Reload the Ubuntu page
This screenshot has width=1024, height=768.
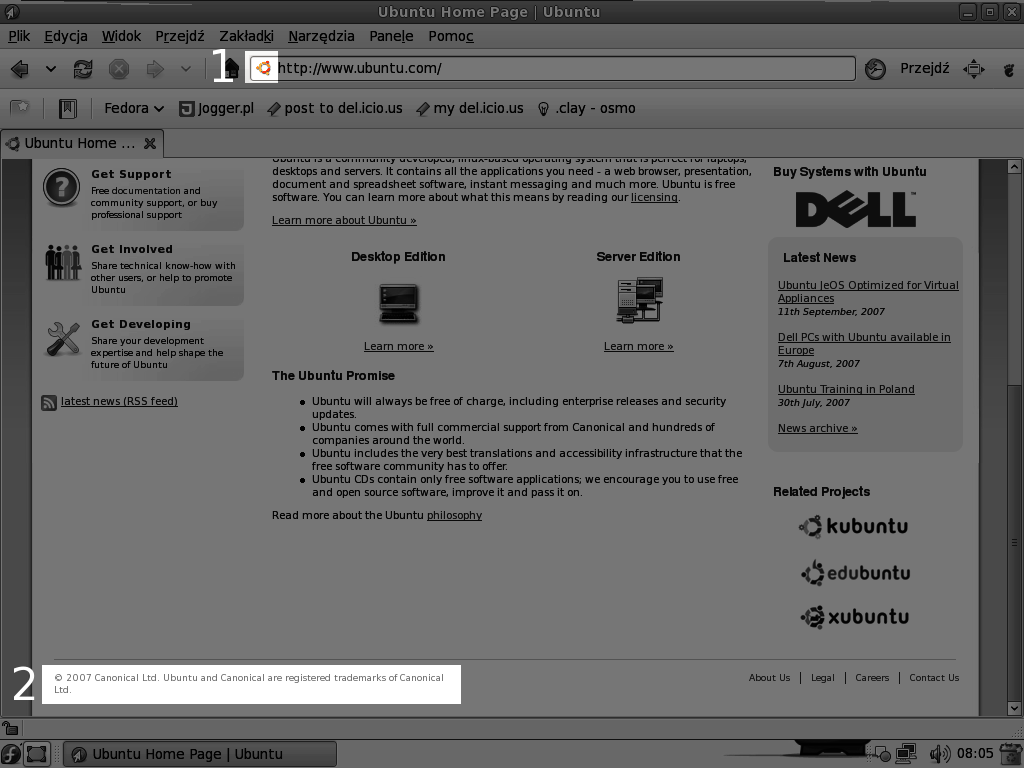(x=83, y=69)
